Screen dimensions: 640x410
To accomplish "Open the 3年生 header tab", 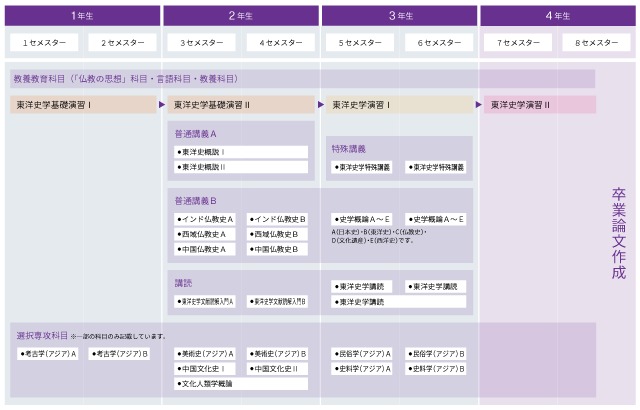I will point(398,16).
